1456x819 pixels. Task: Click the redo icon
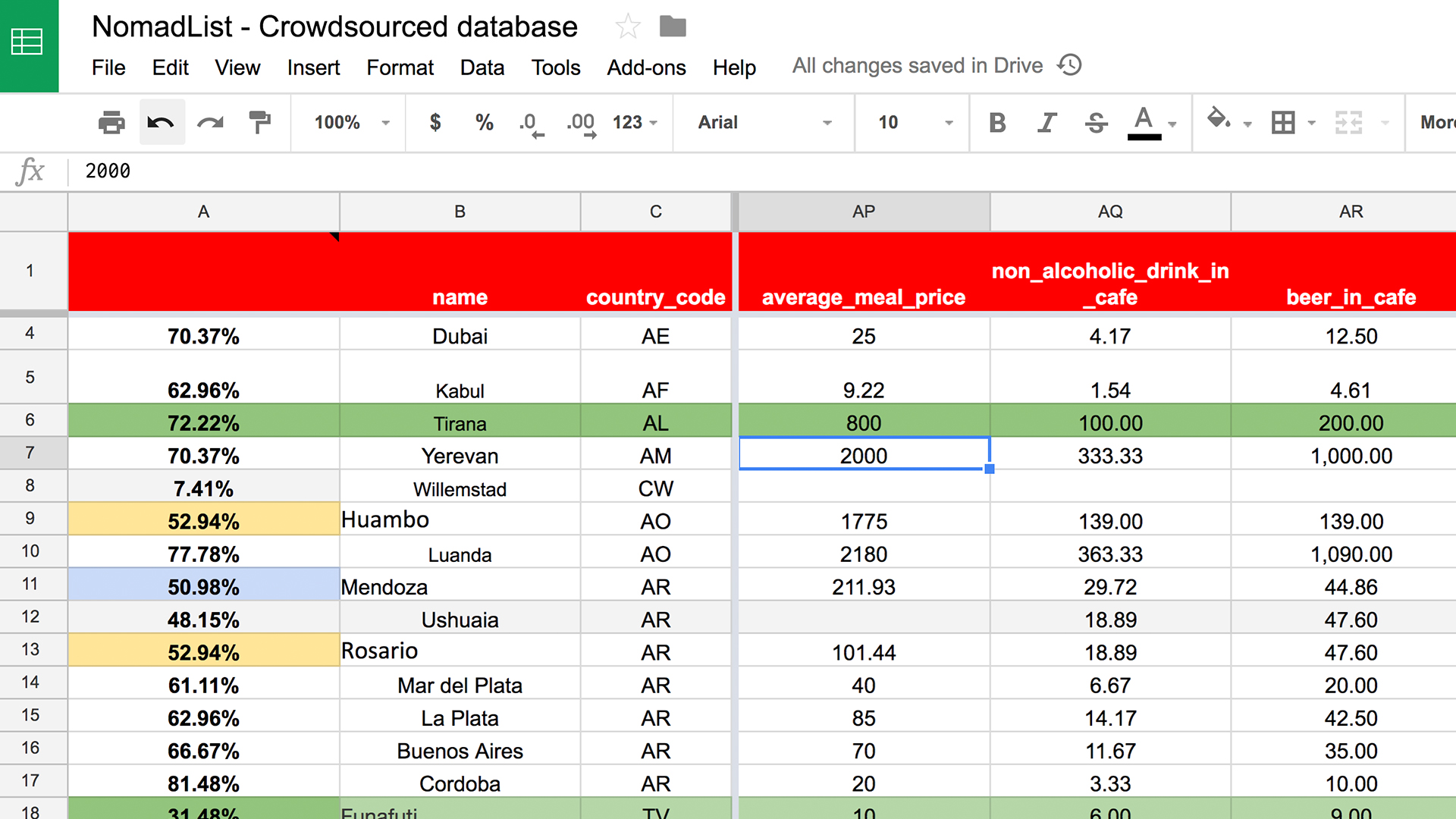(211, 123)
